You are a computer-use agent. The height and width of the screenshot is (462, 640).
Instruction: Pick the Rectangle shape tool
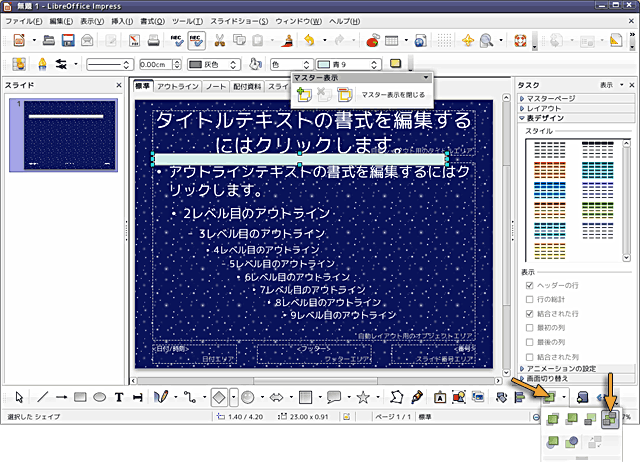point(79,397)
